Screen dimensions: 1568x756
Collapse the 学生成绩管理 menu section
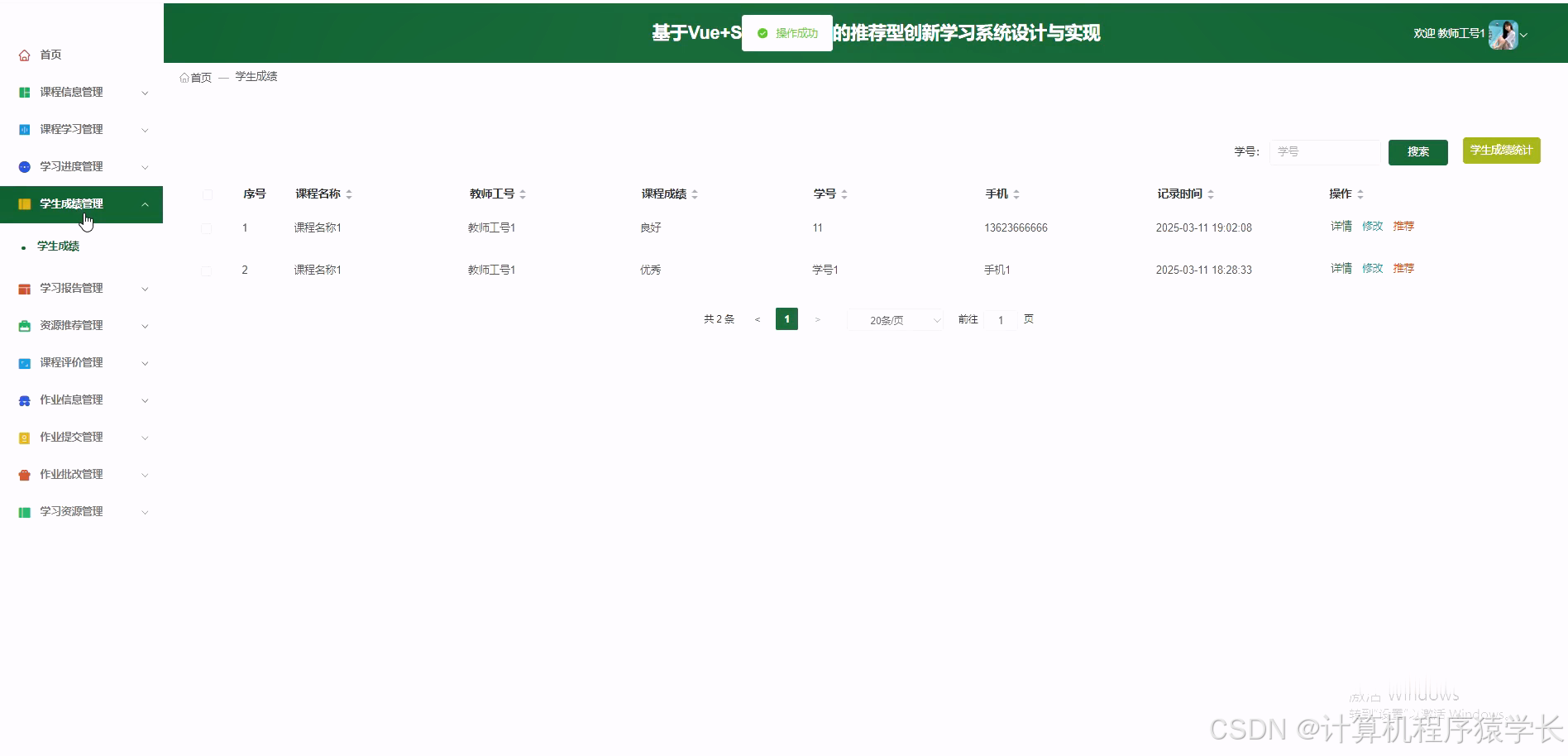(71, 203)
